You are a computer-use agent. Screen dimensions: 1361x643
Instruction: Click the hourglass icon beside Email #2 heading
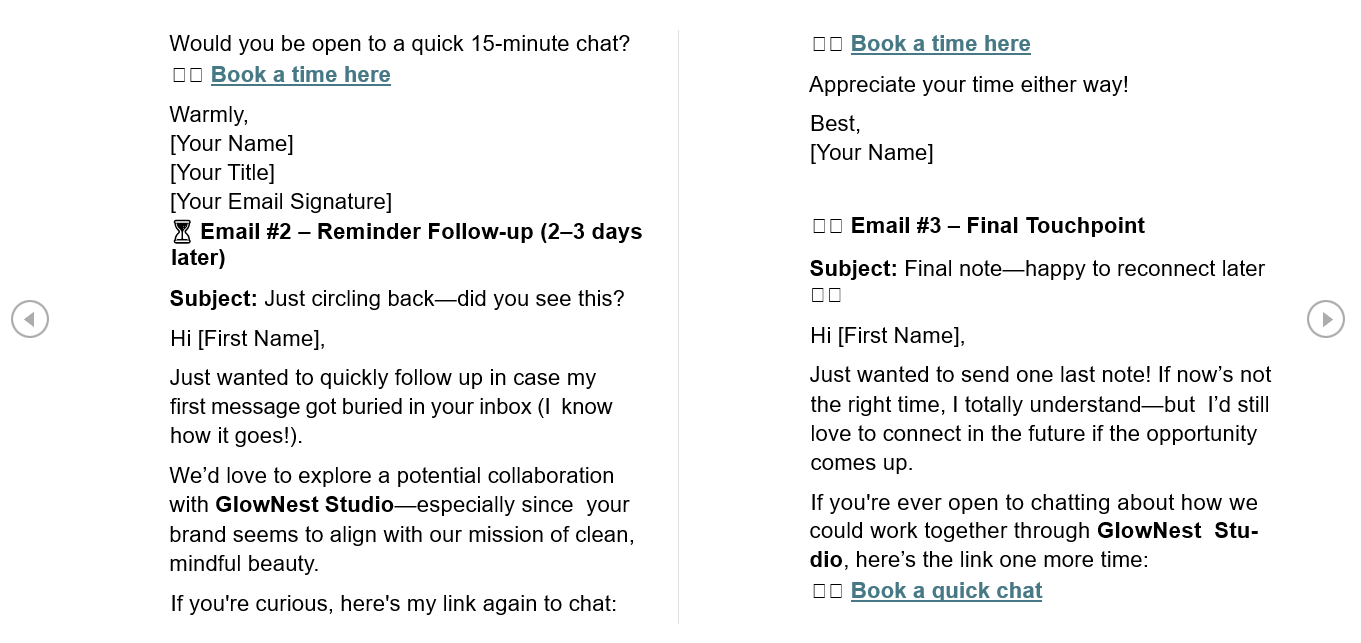[x=182, y=232]
